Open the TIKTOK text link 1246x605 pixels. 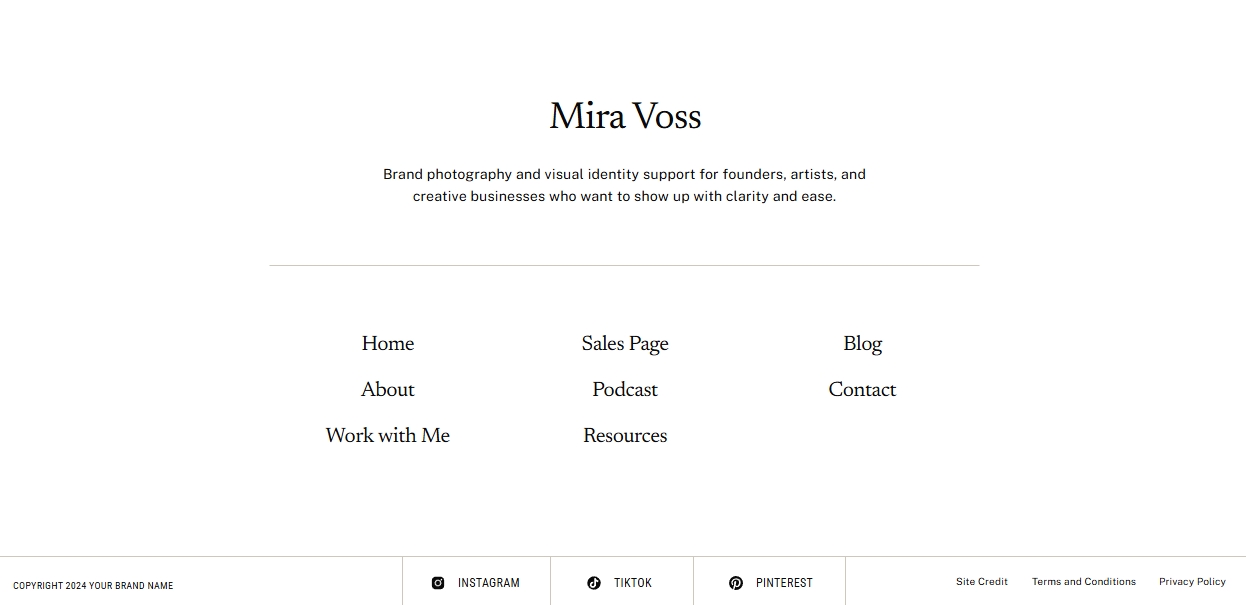(x=633, y=583)
